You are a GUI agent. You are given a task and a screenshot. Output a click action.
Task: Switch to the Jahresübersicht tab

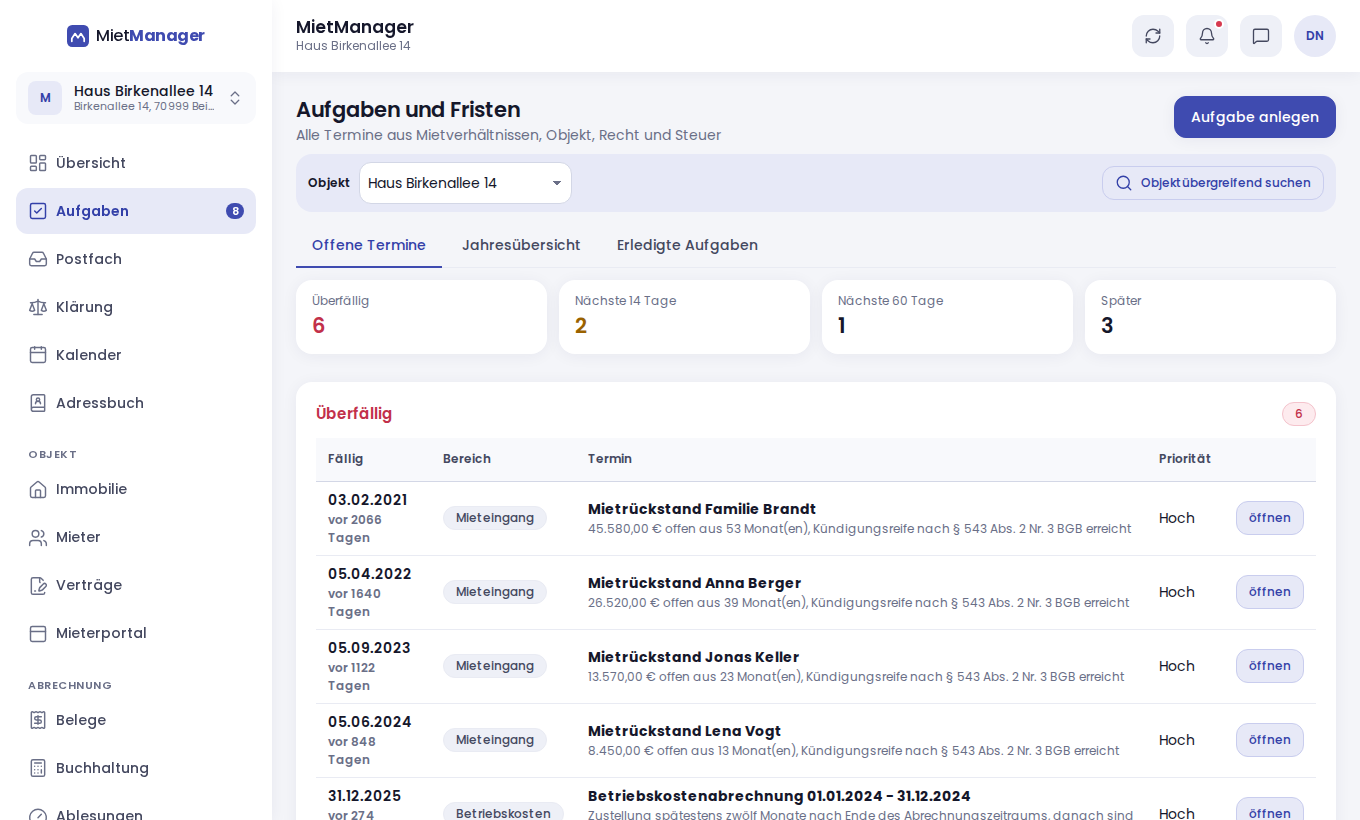(x=521, y=245)
